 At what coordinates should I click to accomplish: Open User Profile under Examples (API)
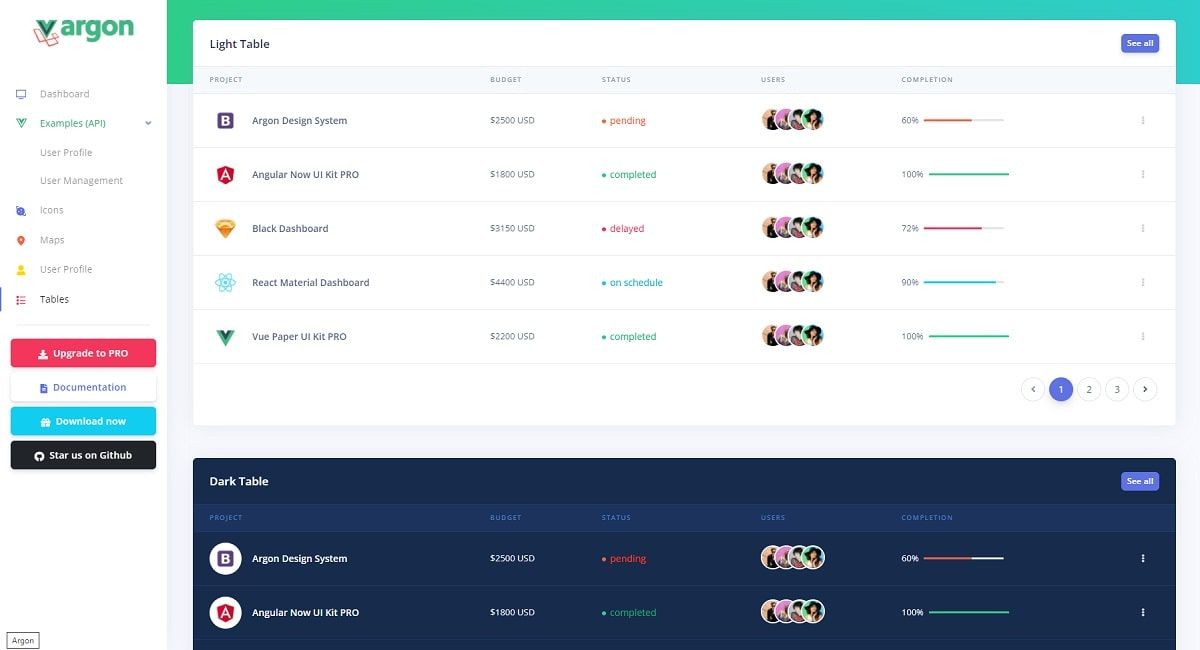coord(66,153)
